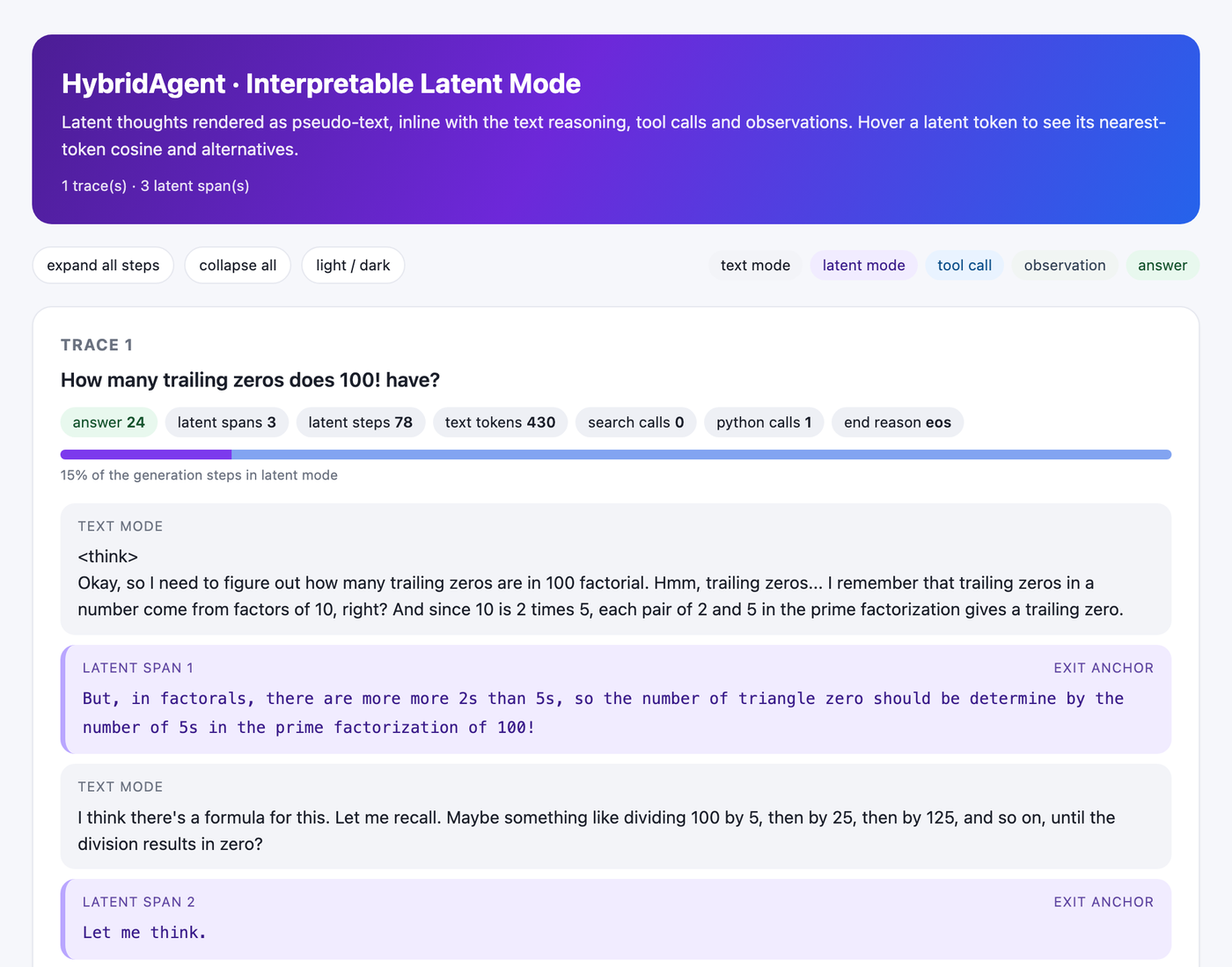Click the green answer legend chip
Viewport: 1232px width, 967px height.
click(1162, 265)
